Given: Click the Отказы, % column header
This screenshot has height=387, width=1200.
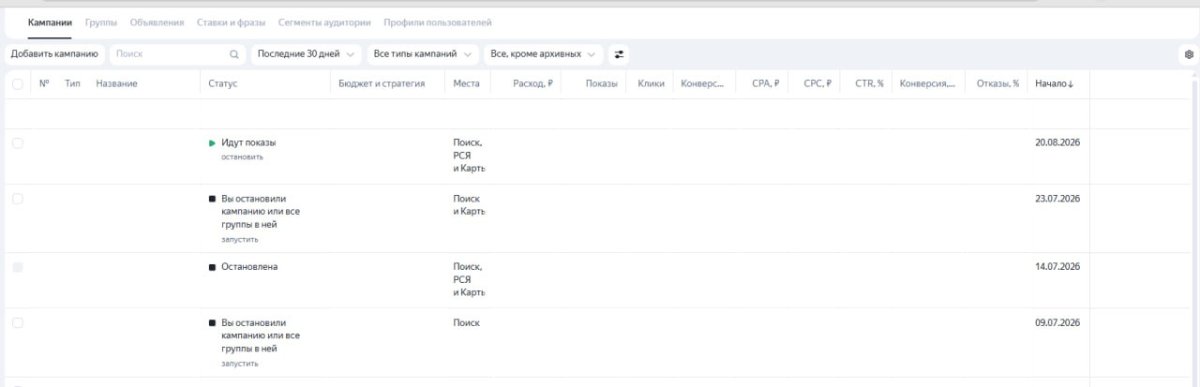Looking at the screenshot, I should coord(998,84).
